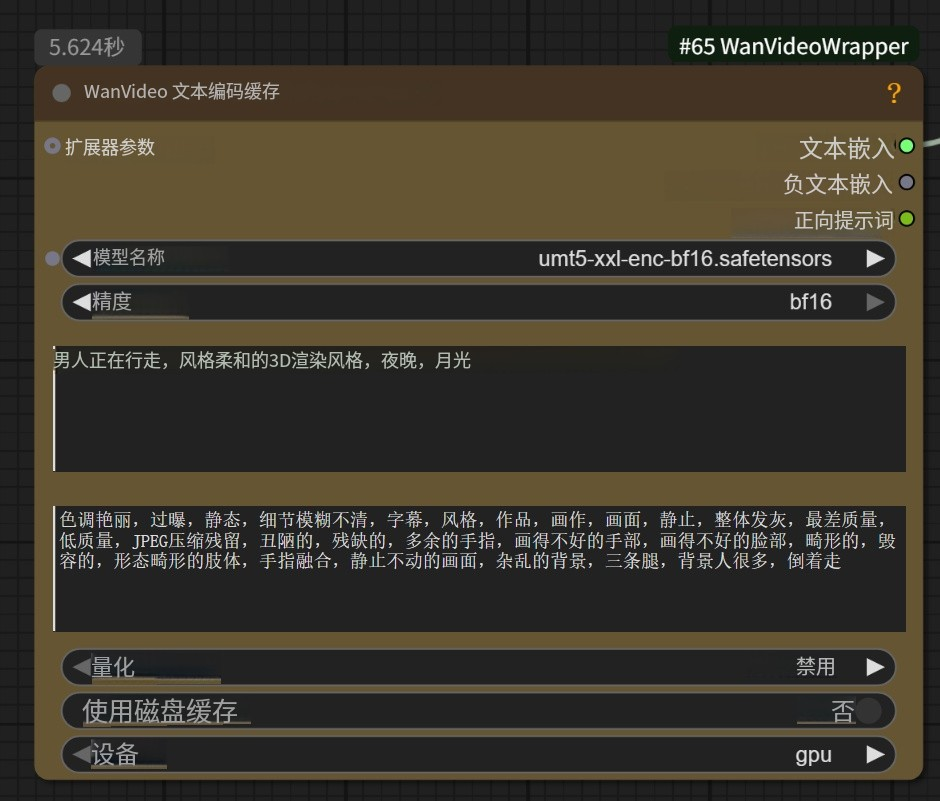Select previous model with 模型名称 left arrow

coord(80,258)
